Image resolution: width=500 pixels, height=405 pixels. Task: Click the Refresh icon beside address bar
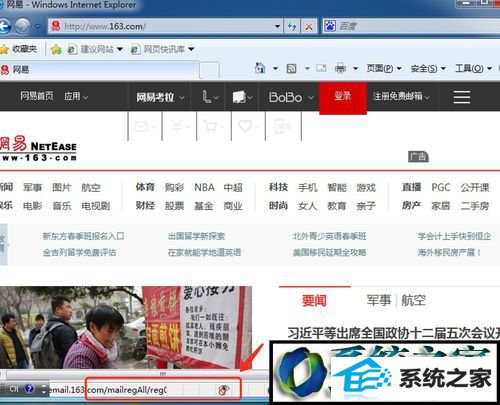coord(292,26)
